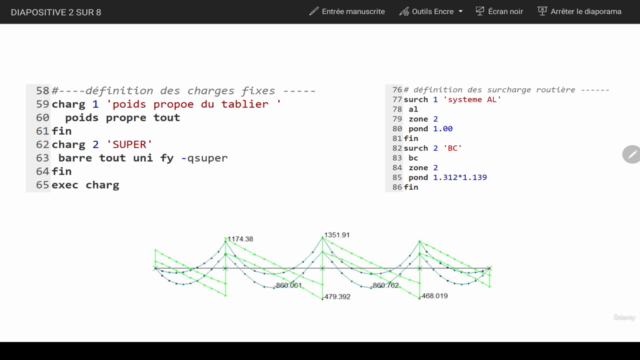Viewport: 640px width, 360px height.
Task: Open the Outils Encre menu label
Action: [x=433, y=12]
